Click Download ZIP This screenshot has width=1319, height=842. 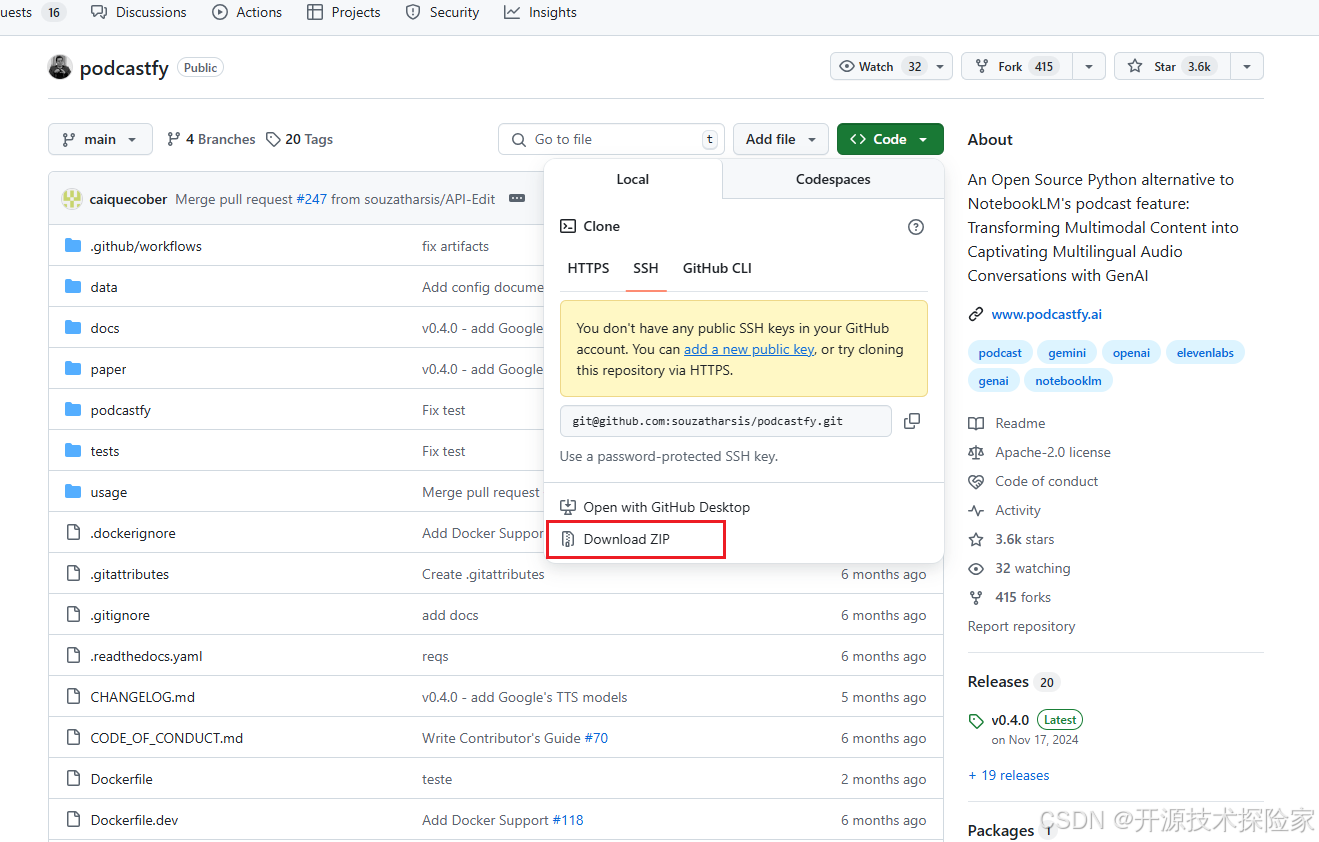(x=626, y=539)
